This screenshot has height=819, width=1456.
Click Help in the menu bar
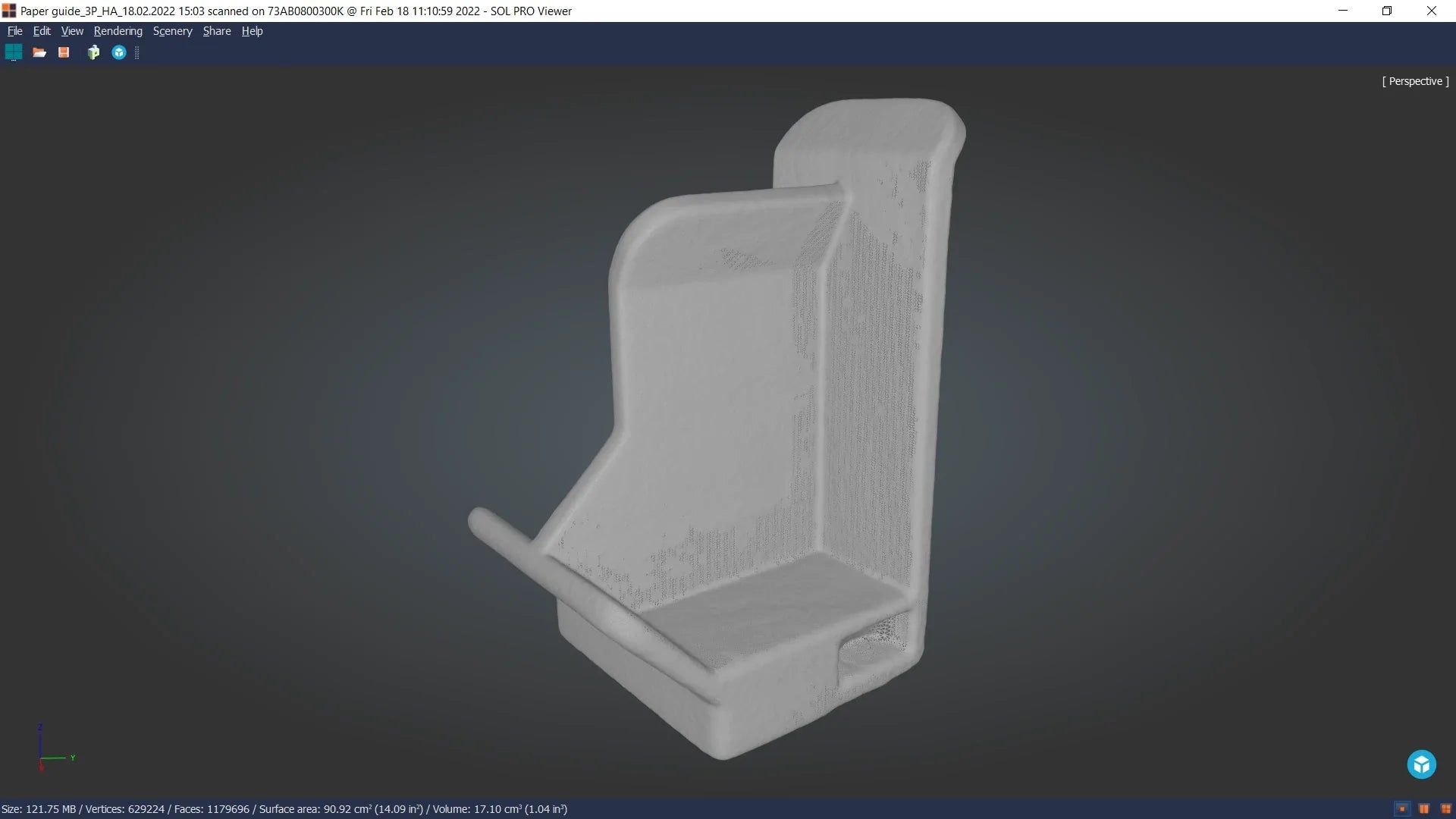coord(251,31)
